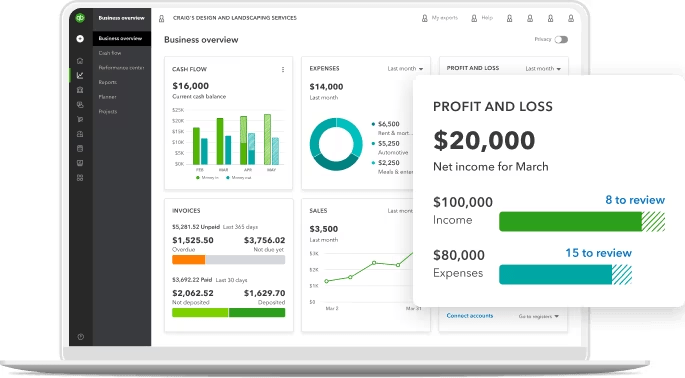The height and width of the screenshot is (378, 685).
Task: Click the QuickBooks logo icon
Action: pyautogui.click(x=80, y=18)
